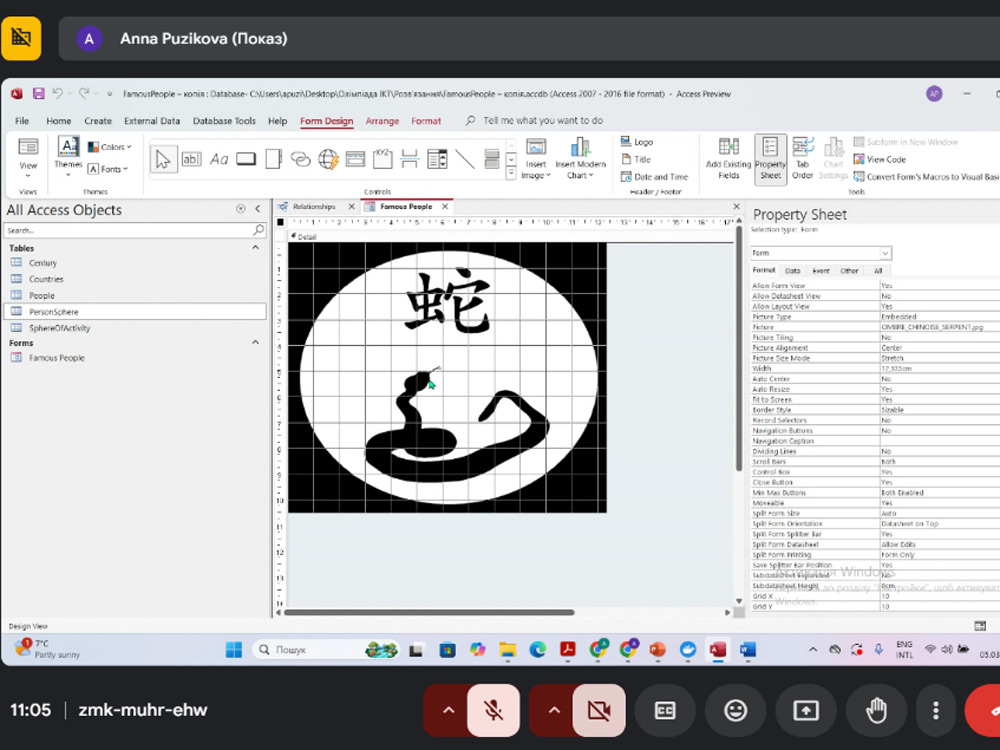Screen dimensions: 1000x750
Task: Select the Label control tool
Action: 219,159
